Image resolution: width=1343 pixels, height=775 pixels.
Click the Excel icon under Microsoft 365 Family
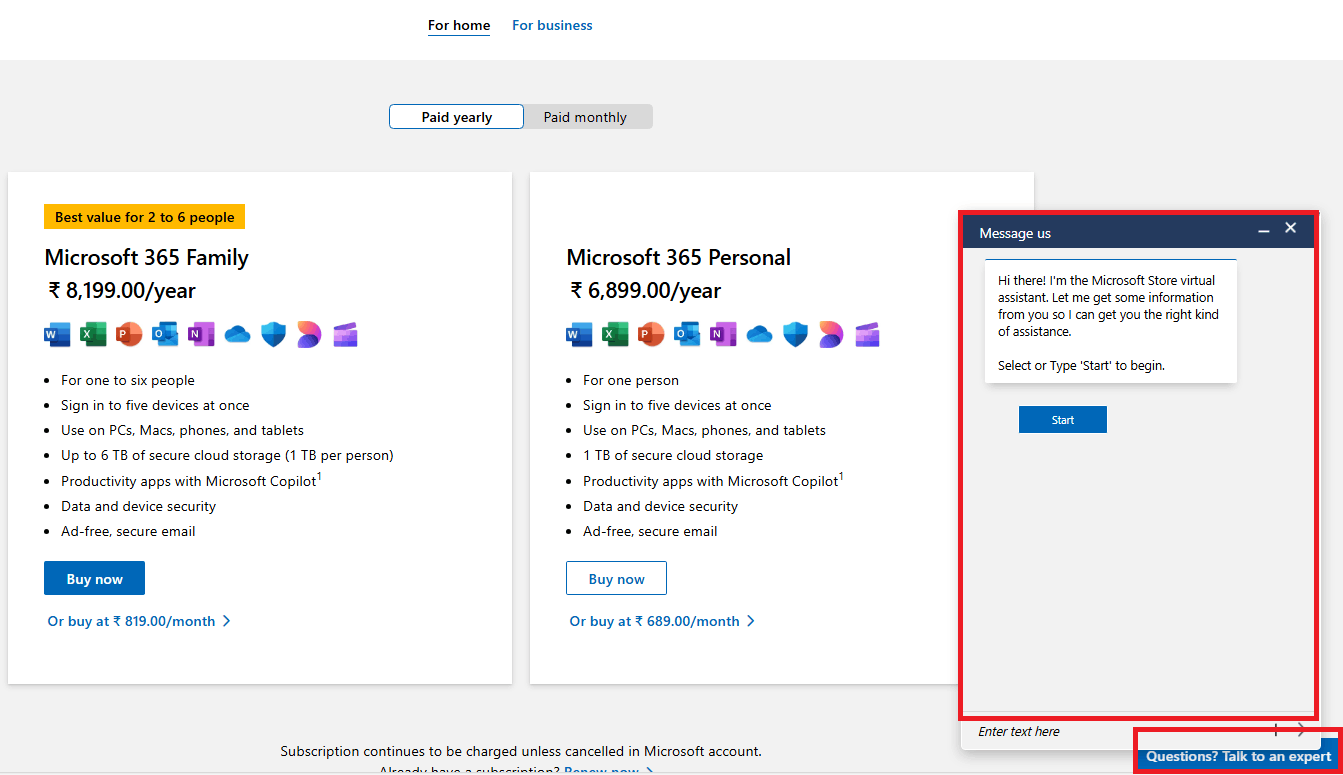[93, 335]
